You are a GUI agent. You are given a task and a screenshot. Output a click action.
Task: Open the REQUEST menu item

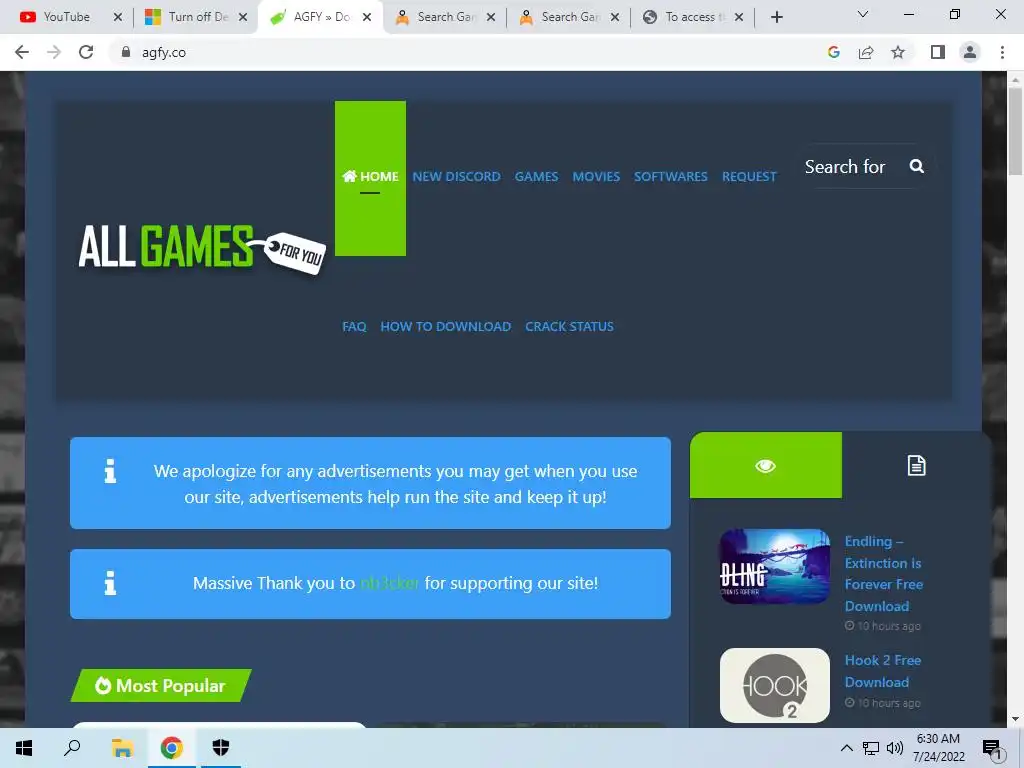[749, 176]
